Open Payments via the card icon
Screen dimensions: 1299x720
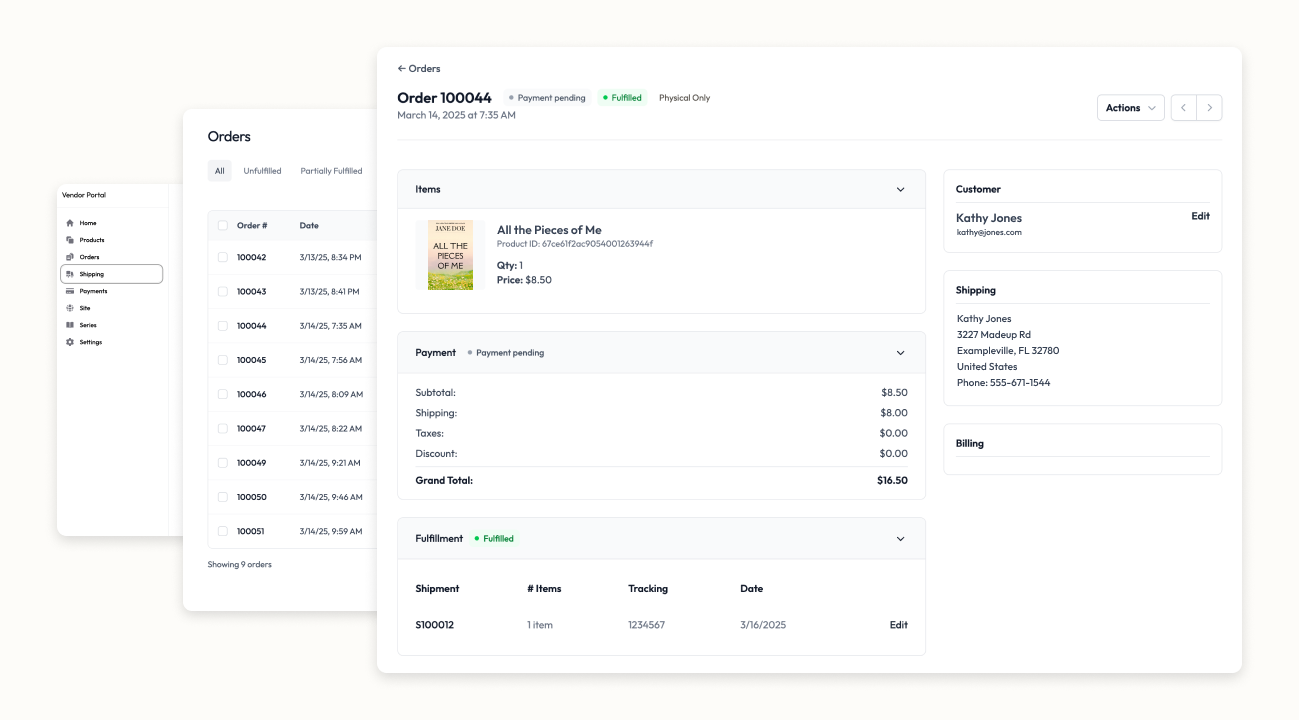coord(70,291)
